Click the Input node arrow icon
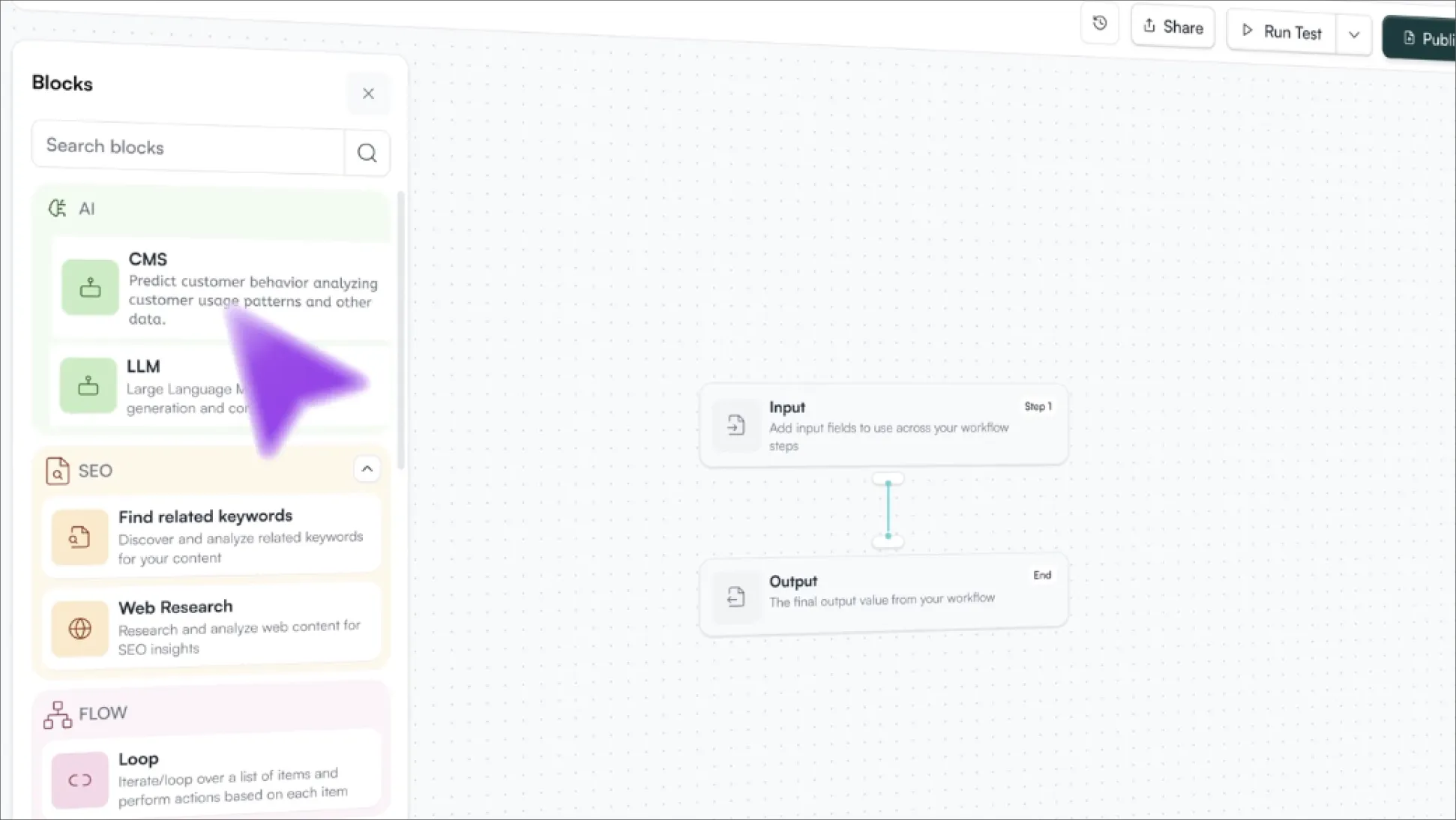 (x=735, y=426)
